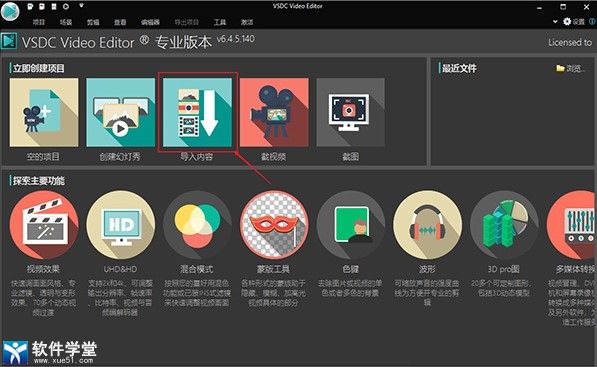Click the 创建幻灯秀 create slideshow tile

click(x=121, y=112)
